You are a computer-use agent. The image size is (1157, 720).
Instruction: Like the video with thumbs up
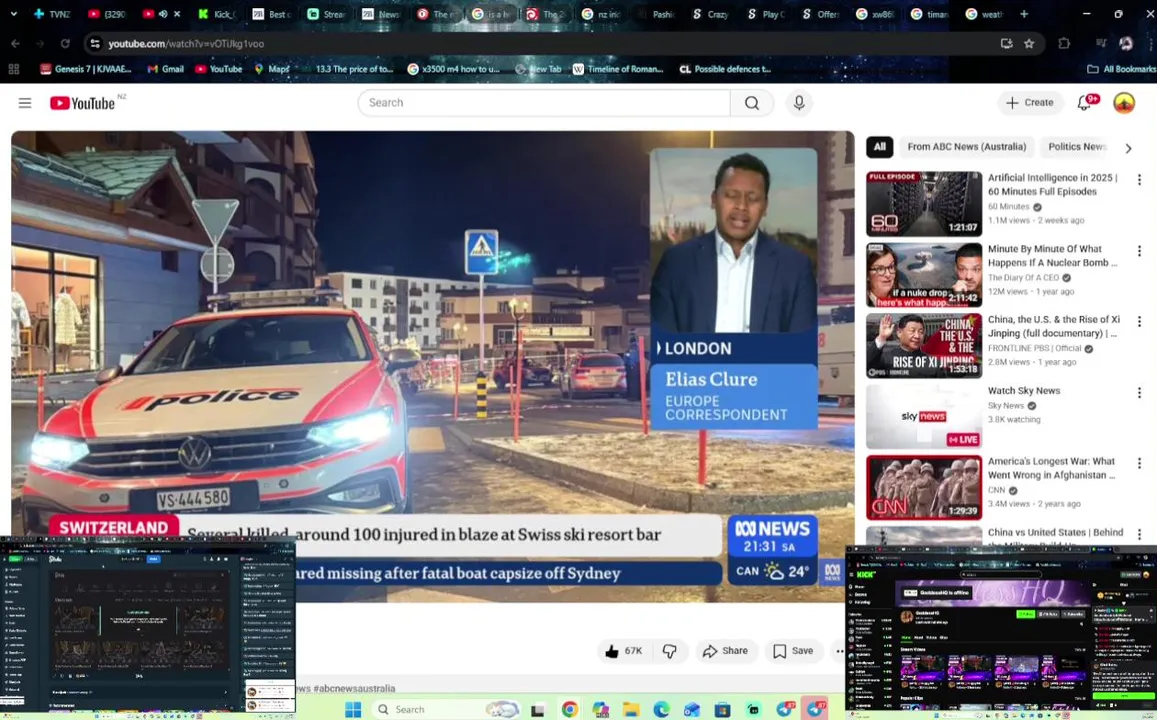tap(624, 651)
